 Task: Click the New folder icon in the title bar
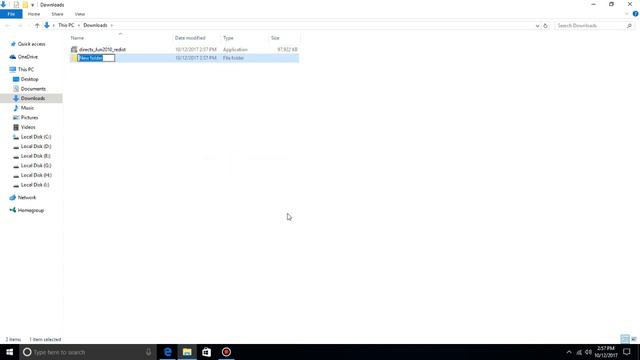pyautogui.click(x=25, y=4)
